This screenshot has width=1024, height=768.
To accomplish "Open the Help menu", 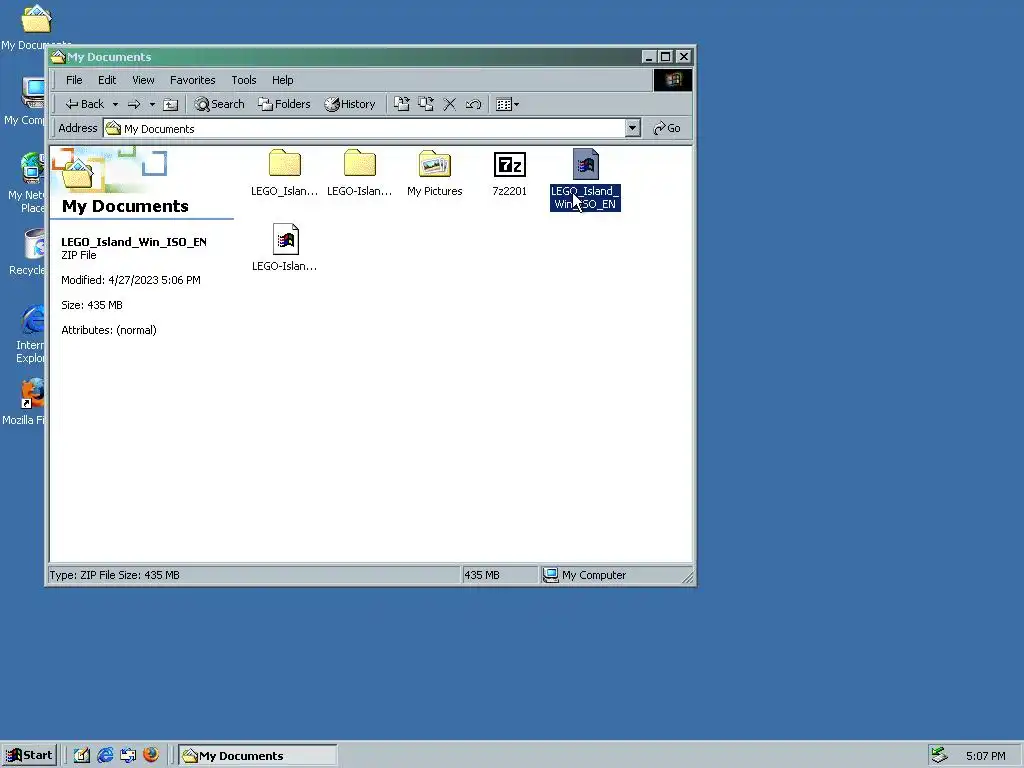I will pos(282,80).
